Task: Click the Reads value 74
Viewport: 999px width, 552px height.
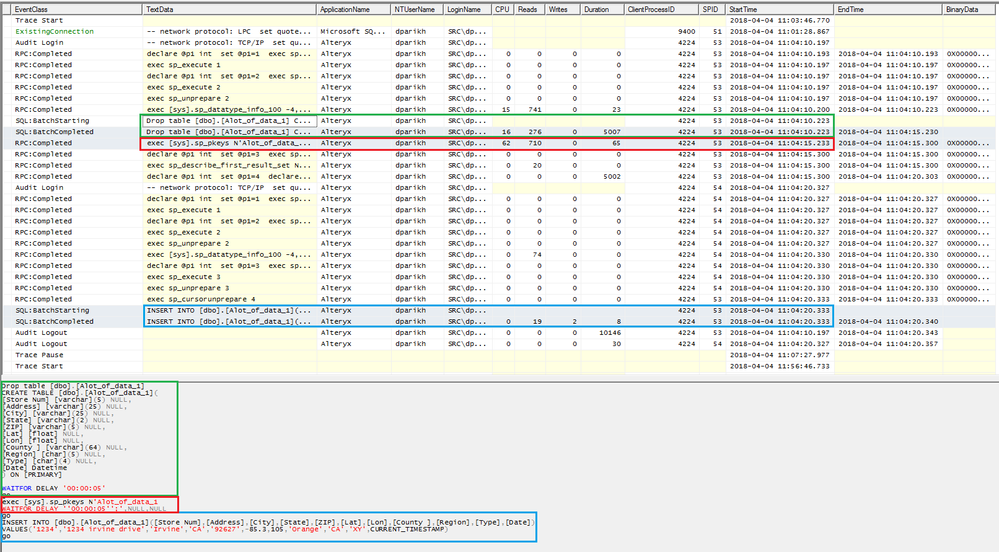Action: pos(536,254)
